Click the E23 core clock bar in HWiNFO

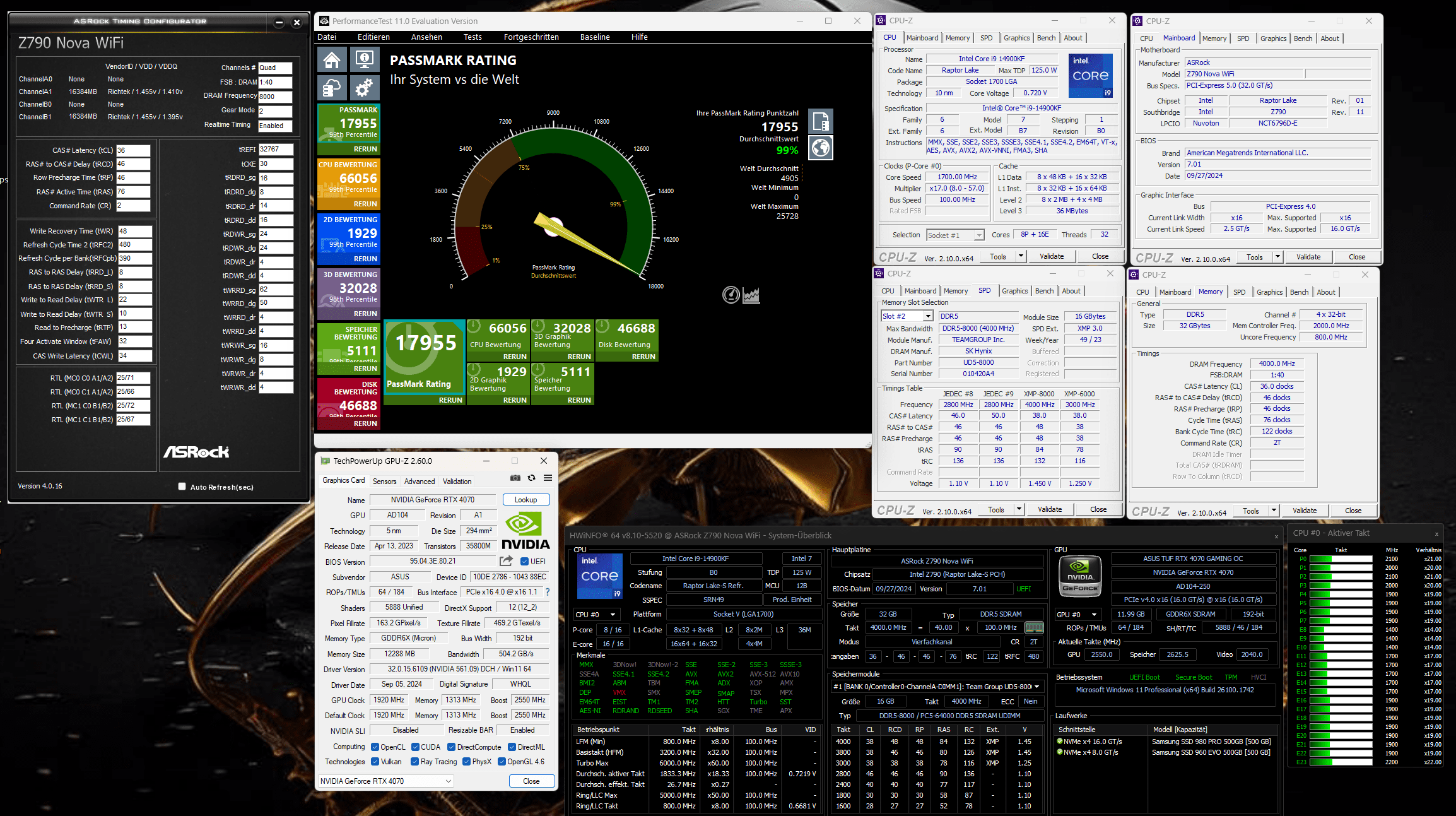(1341, 762)
